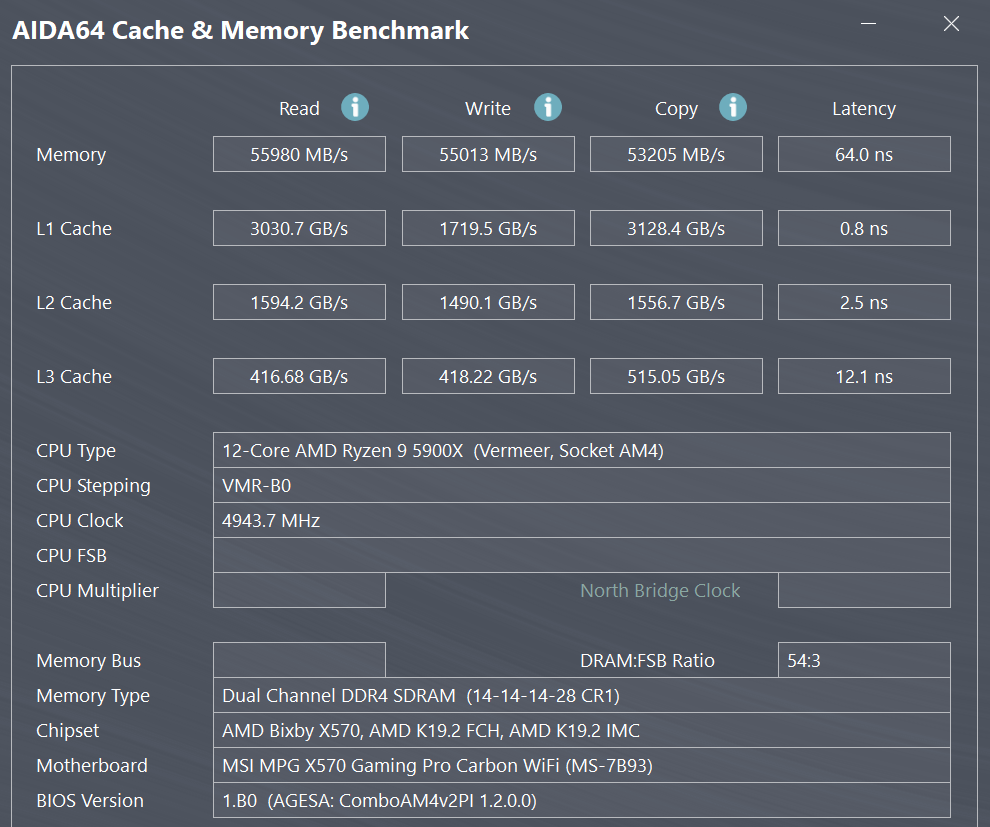This screenshot has width=990, height=827.
Task: Click the Read info icon
Action: pyautogui.click(x=355, y=107)
